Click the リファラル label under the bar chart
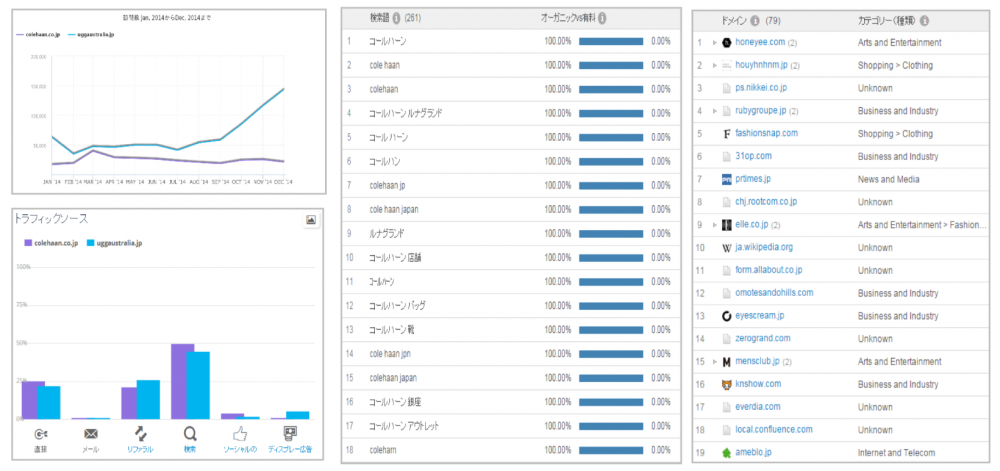 [140, 450]
